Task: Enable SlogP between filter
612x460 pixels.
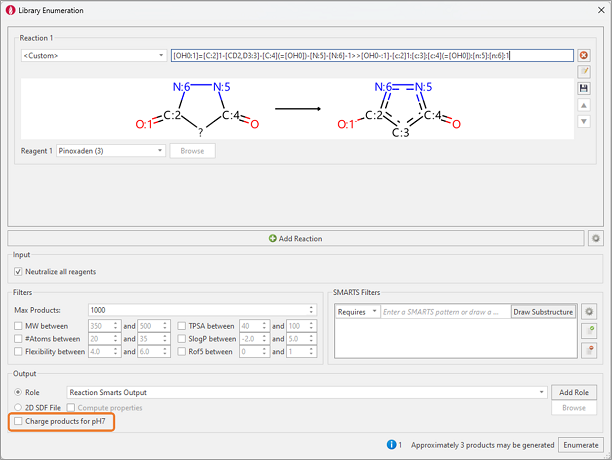Action: click(x=181, y=339)
